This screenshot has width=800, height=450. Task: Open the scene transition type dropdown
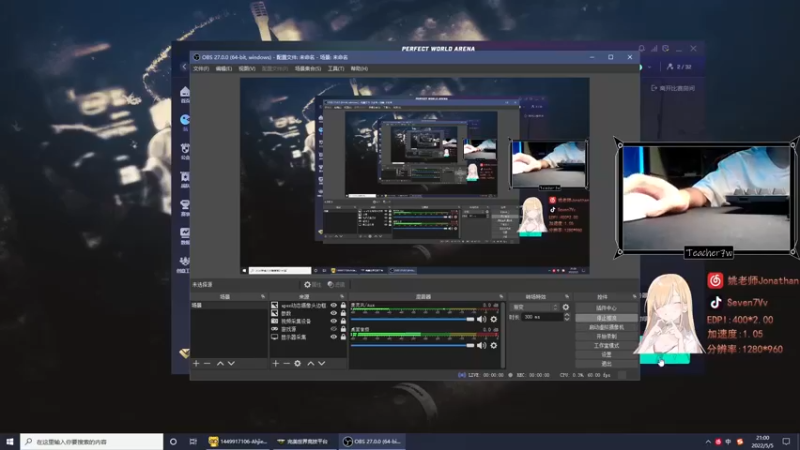tap(534, 307)
